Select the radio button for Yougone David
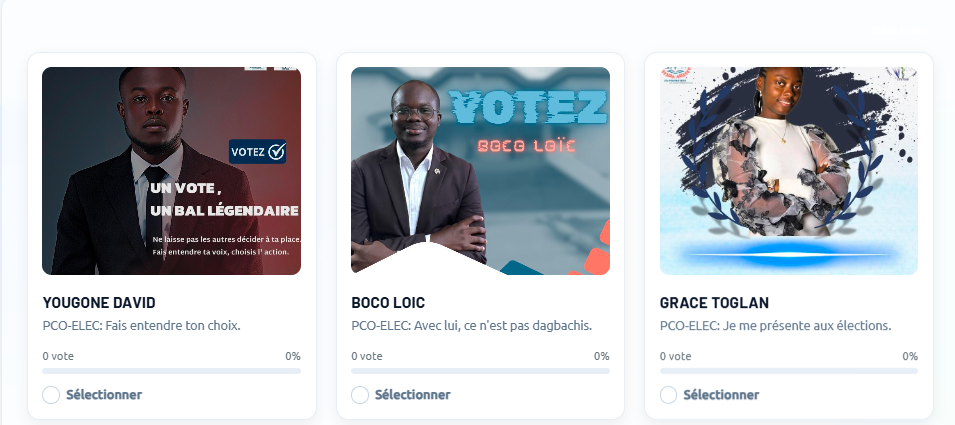Image resolution: width=955 pixels, height=425 pixels. click(51, 395)
